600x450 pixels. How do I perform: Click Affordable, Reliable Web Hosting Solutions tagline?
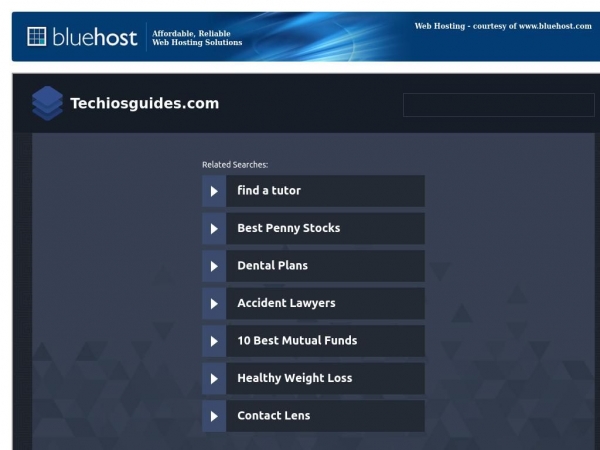coord(197,38)
